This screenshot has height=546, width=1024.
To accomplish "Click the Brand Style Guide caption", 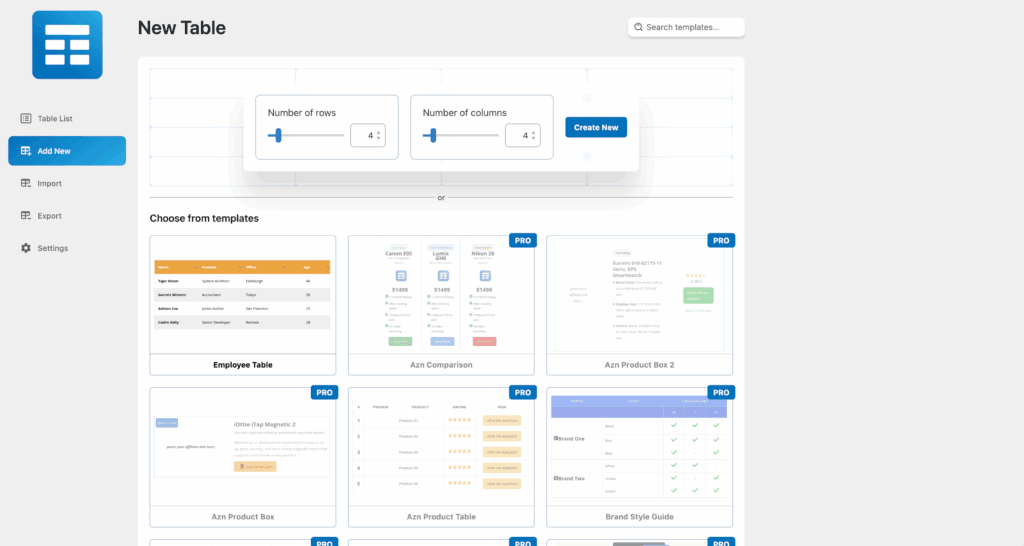I will click(x=639, y=517).
